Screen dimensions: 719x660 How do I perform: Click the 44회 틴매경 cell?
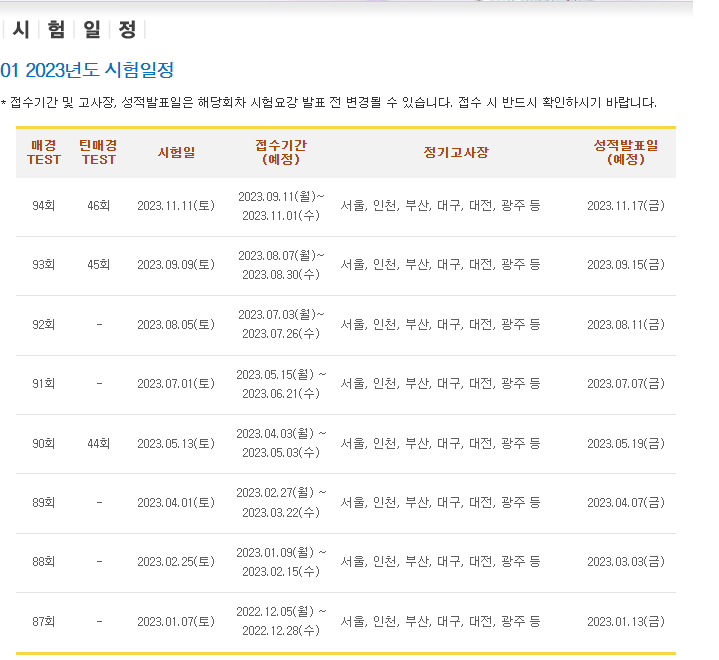[x=99, y=444]
